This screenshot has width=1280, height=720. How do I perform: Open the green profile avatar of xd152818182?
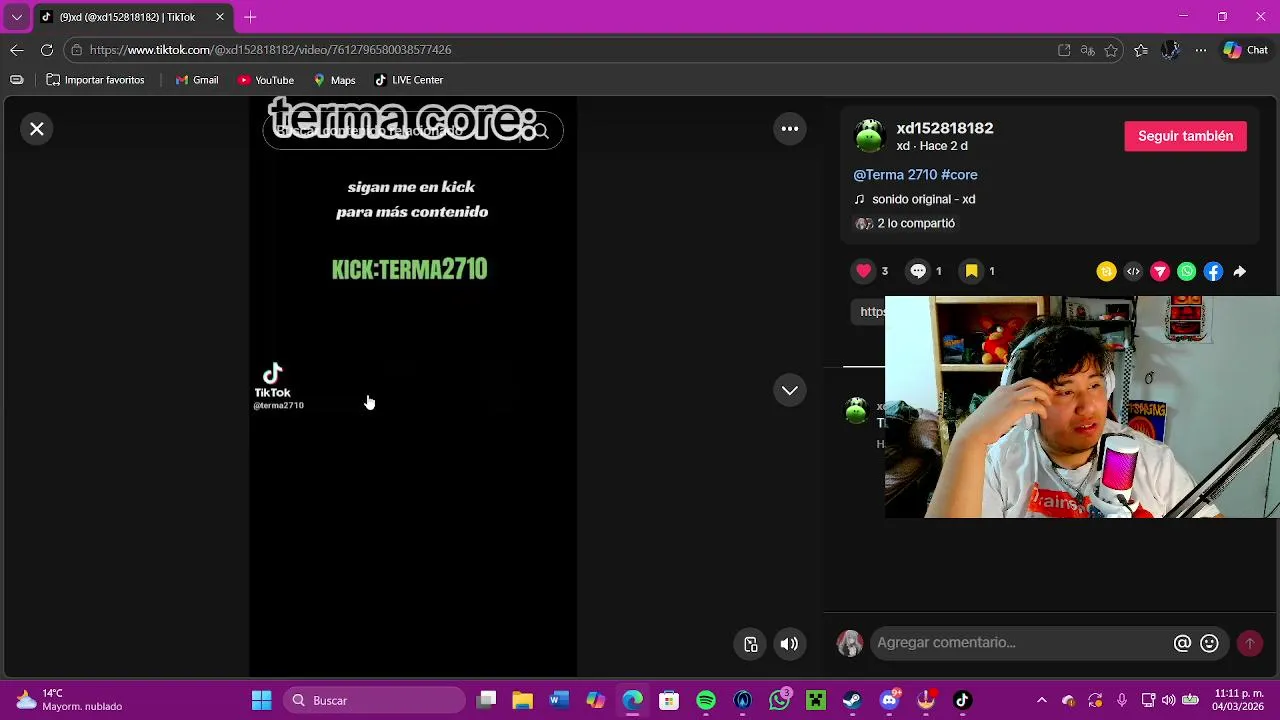click(x=870, y=136)
